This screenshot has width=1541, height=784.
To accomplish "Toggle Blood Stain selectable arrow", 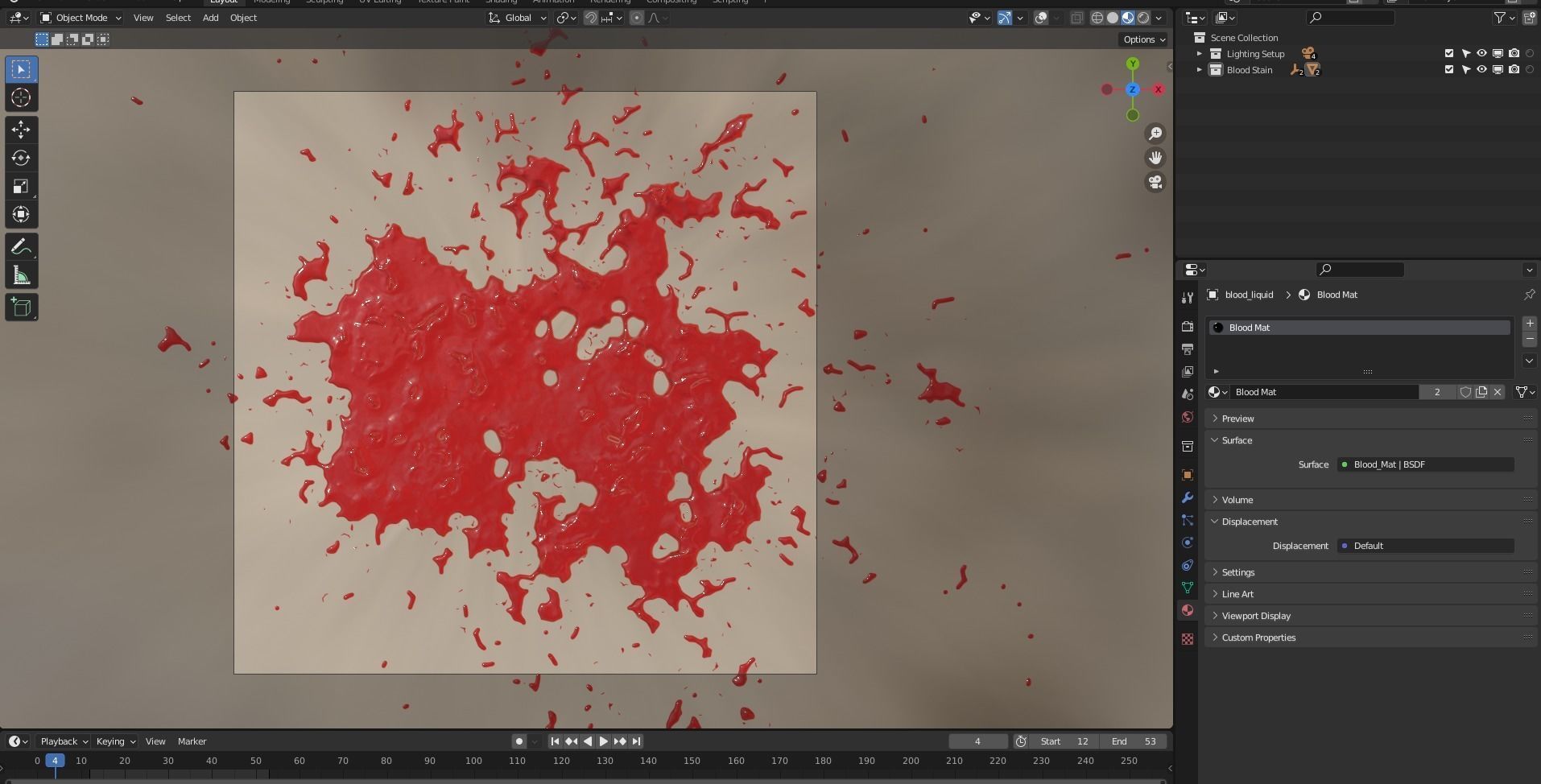I will click(x=1465, y=70).
